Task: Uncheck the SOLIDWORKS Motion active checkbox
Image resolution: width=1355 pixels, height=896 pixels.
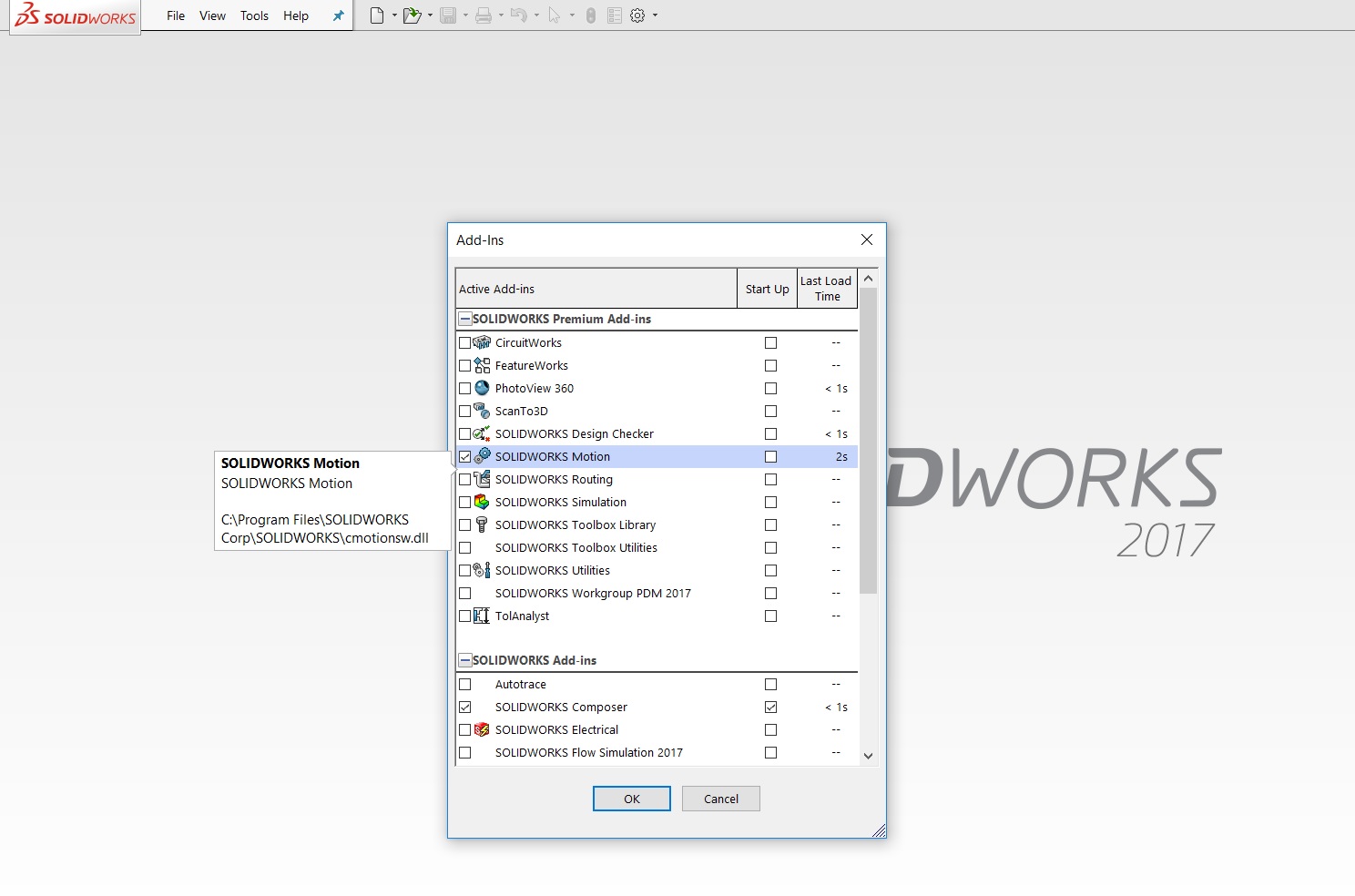Action: (465, 457)
